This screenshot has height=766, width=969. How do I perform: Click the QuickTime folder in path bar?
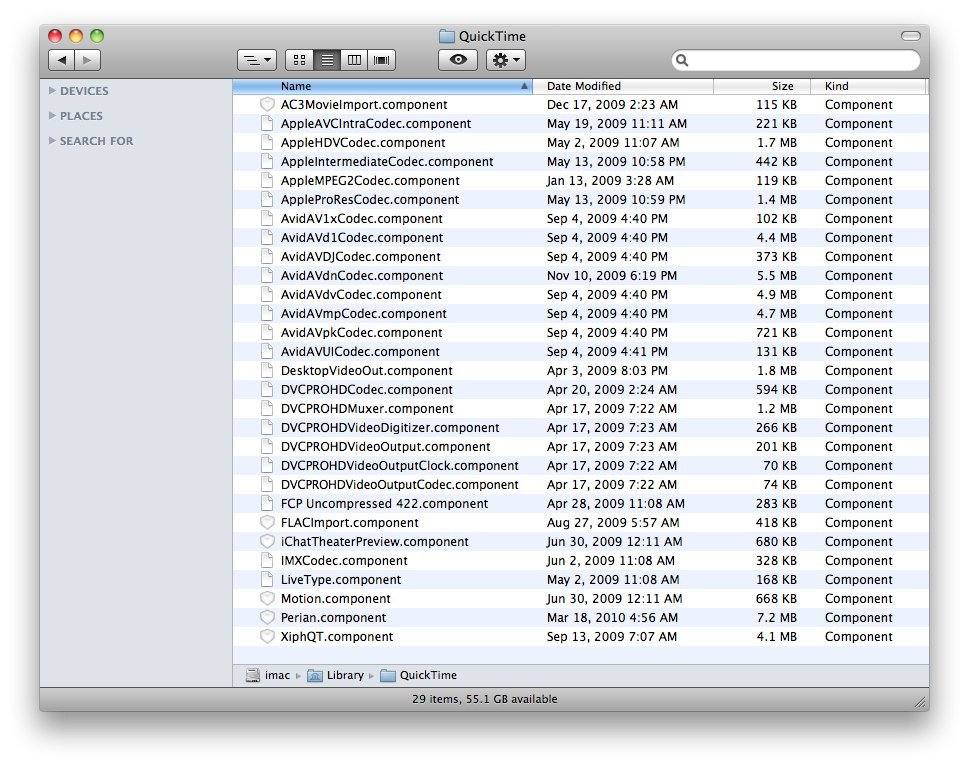click(x=418, y=675)
